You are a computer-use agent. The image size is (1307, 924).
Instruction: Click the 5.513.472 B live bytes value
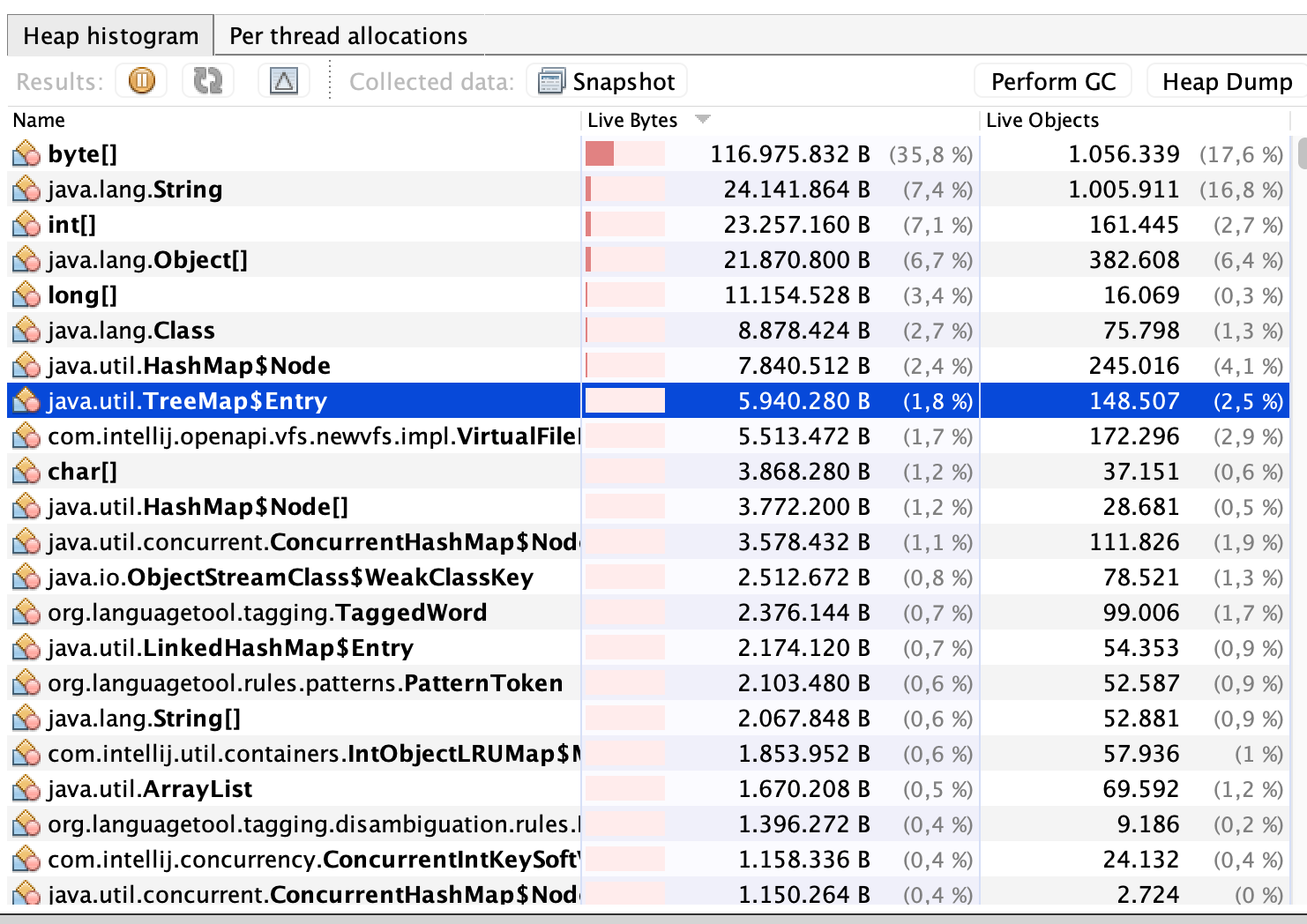(804, 436)
